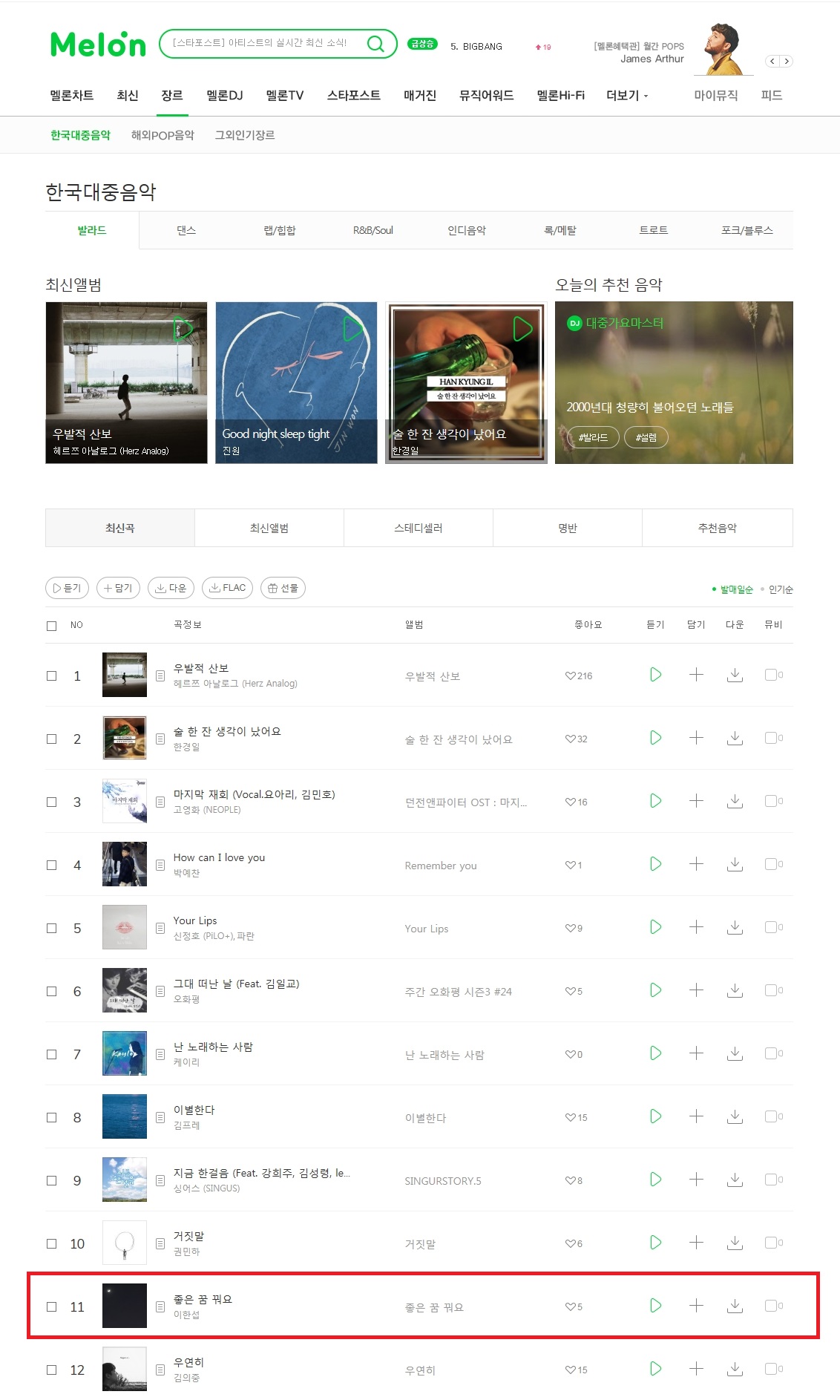This screenshot has width=840, height=1400.
Task: Check the select-all checkbox beside NO
Action: click(52, 626)
